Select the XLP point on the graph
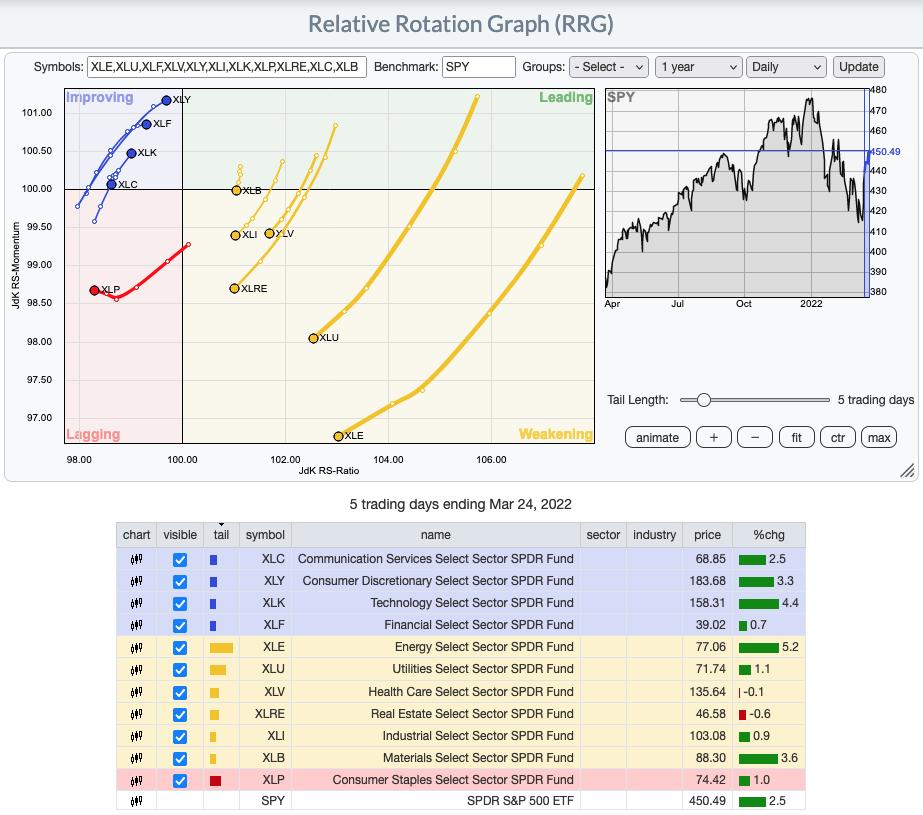 pos(94,290)
